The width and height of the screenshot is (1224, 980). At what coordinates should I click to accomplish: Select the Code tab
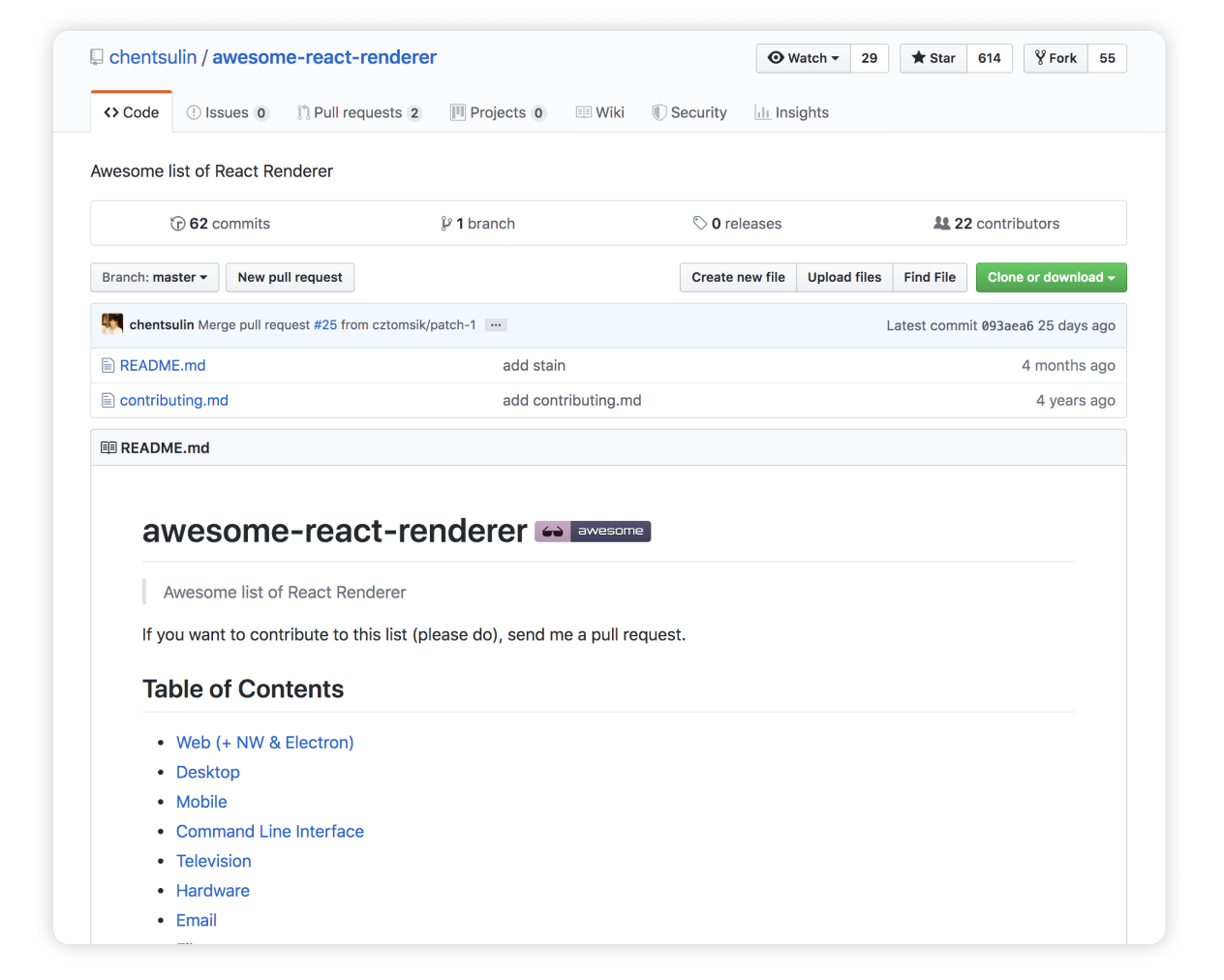(x=132, y=112)
